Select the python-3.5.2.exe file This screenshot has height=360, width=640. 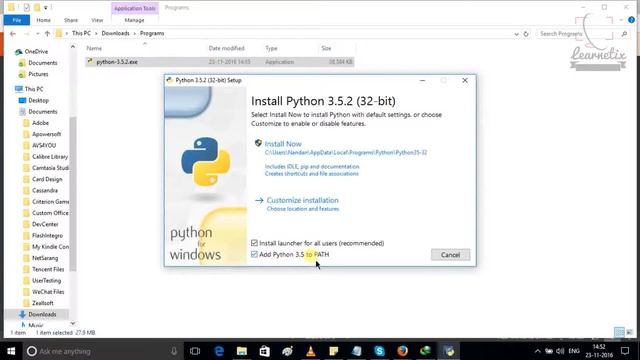220,62
